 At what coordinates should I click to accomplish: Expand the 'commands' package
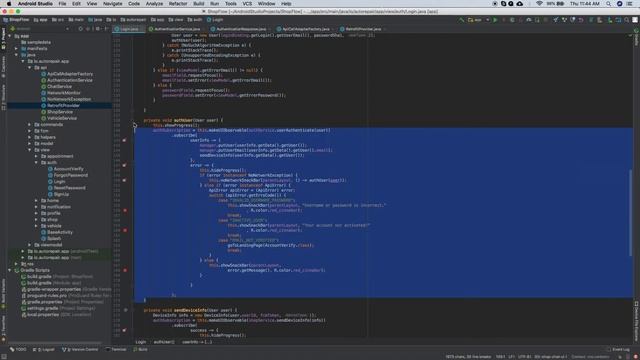click(29, 124)
